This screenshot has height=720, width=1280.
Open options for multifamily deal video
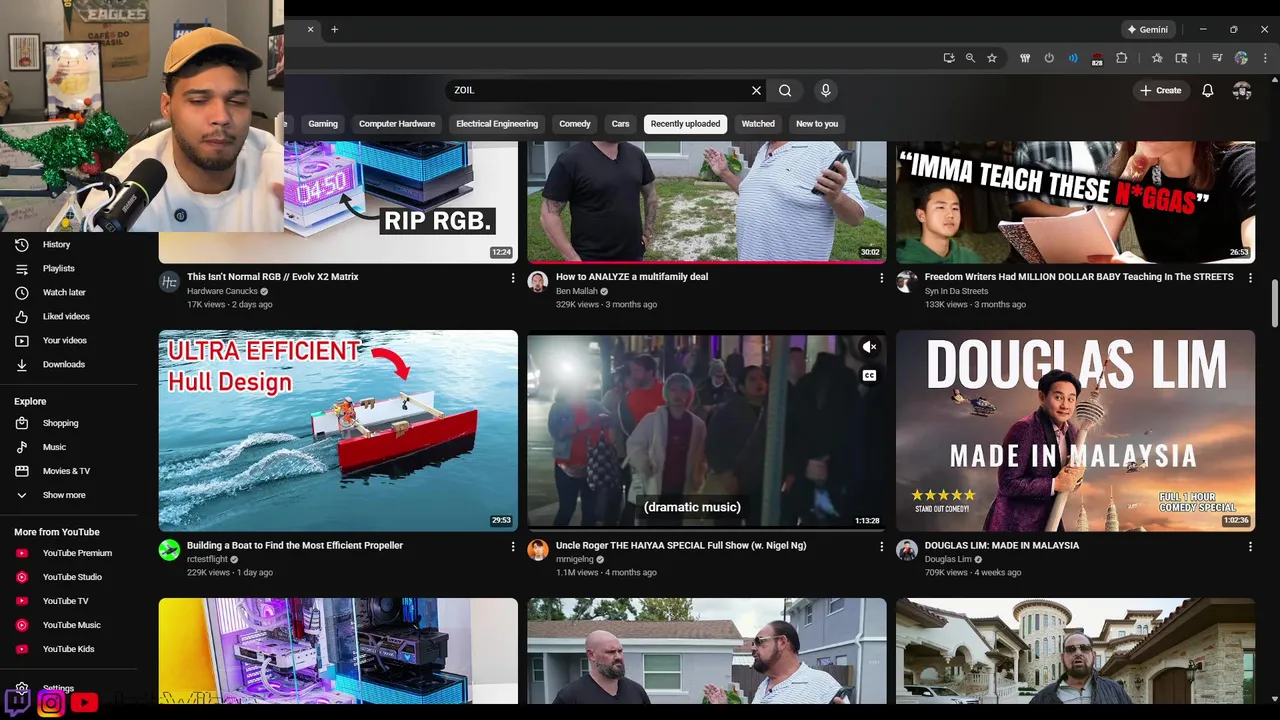pyautogui.click(x=882, y=278)
